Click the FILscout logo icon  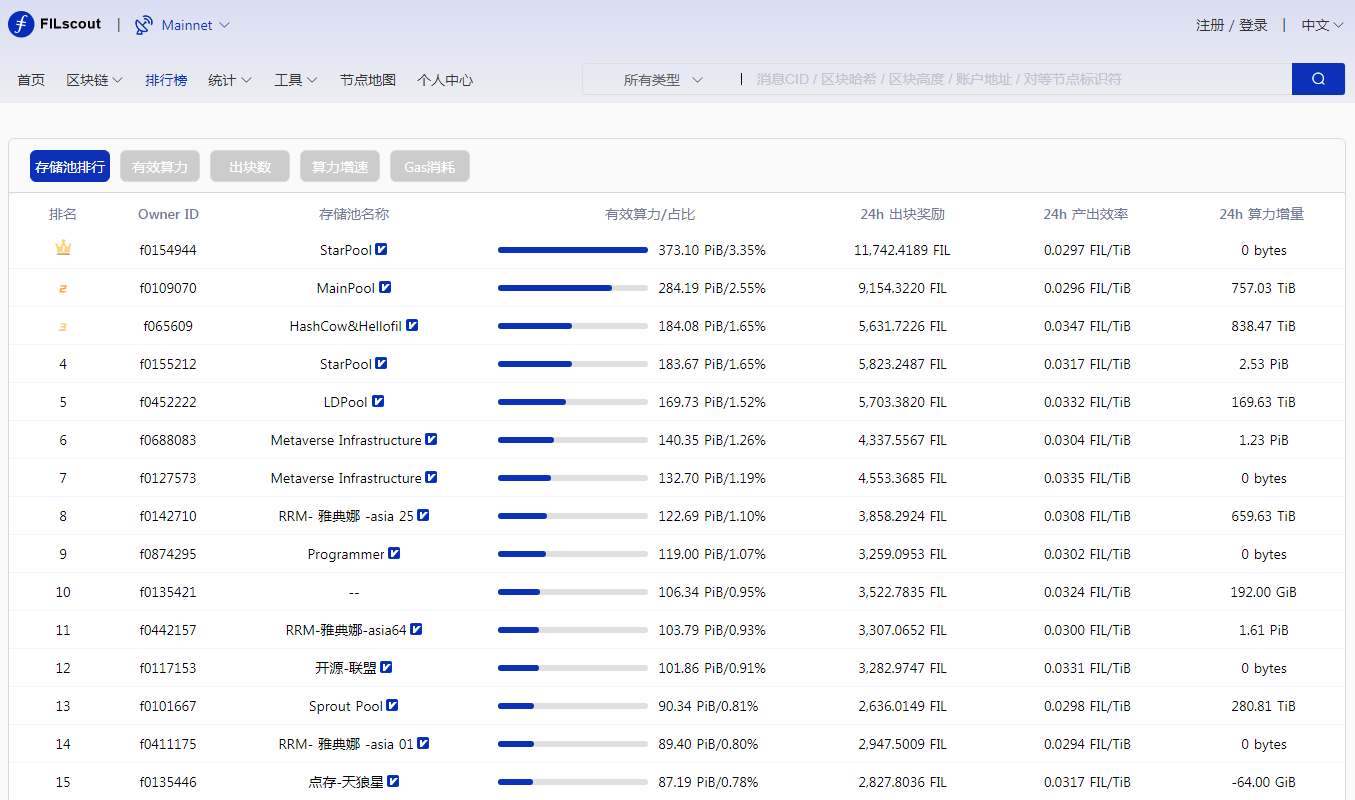(x=21, y=24)
